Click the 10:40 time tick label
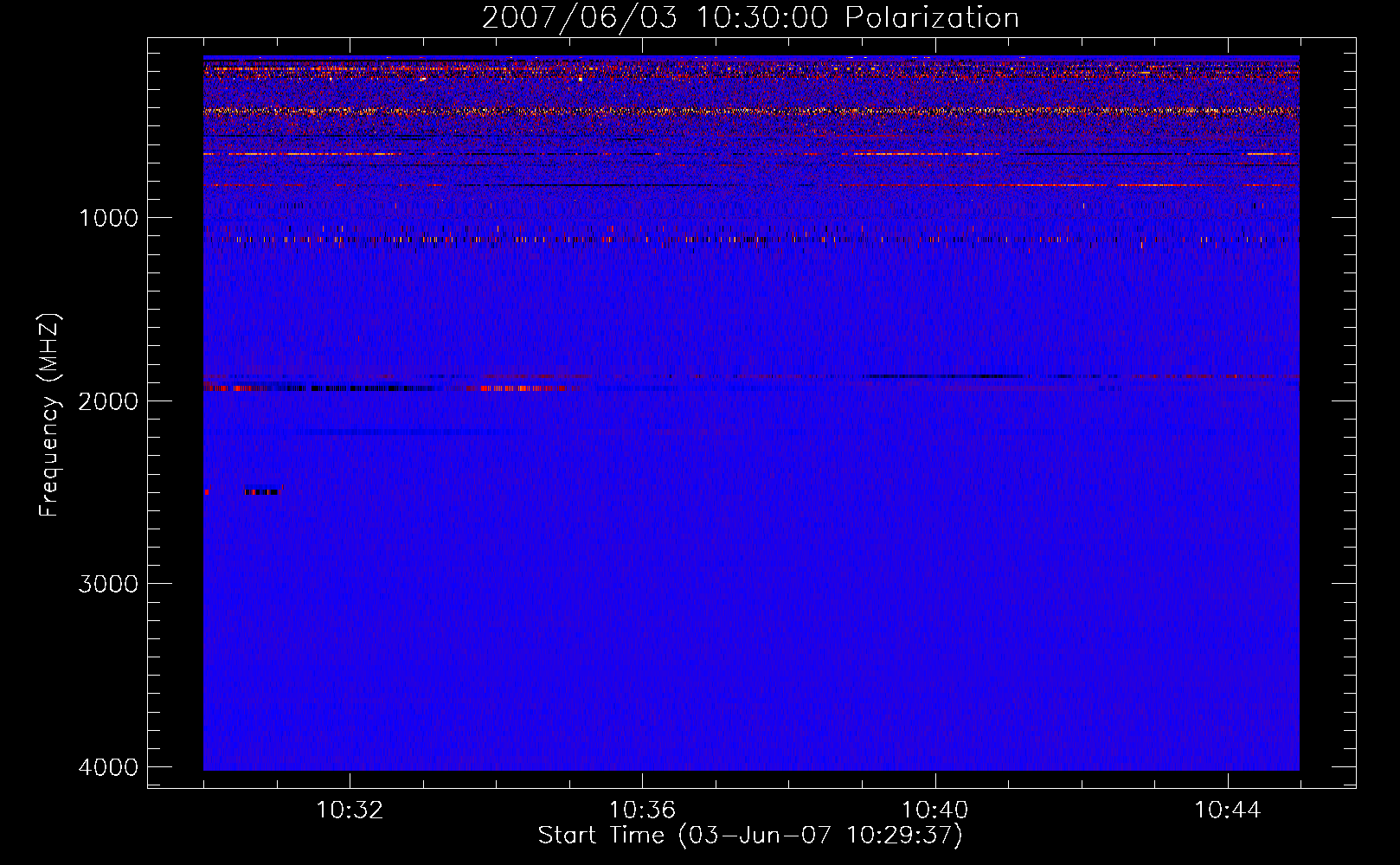1400x865 pixels. (x=934, y=811)
